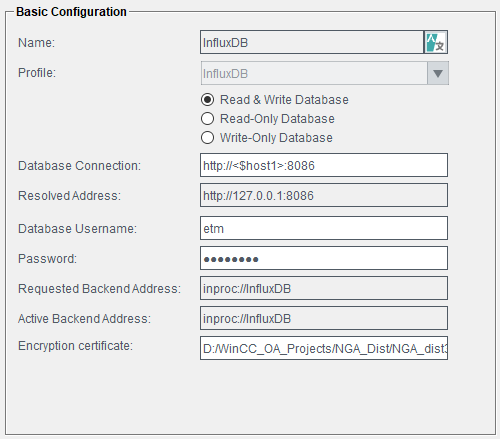This screenshot has width=500, height=439.
Task: Select the Requested Backend Address field
Action: pos(324,288)
